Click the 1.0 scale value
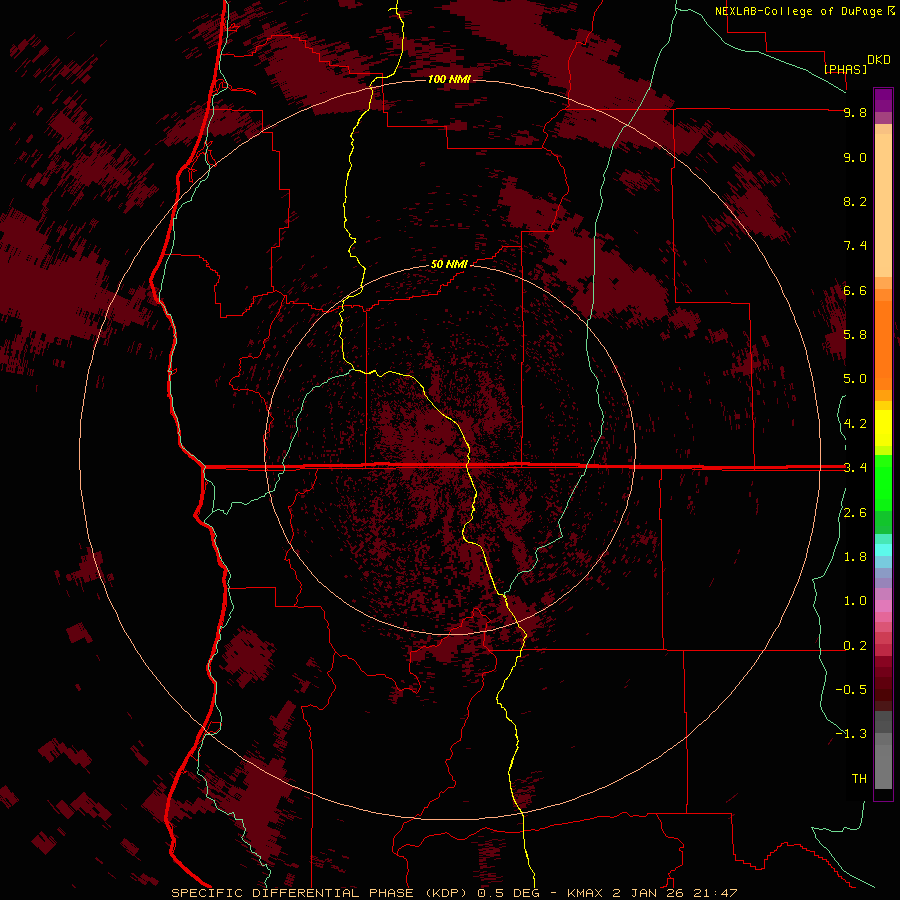Image resolution: width=900 pixels, height=900 pixels. (855, 601)
